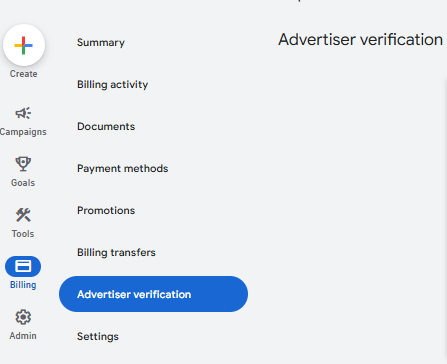Click the Create label text
Image resolution: width=447 pixels, height=364 pixels.
[23, 74]
